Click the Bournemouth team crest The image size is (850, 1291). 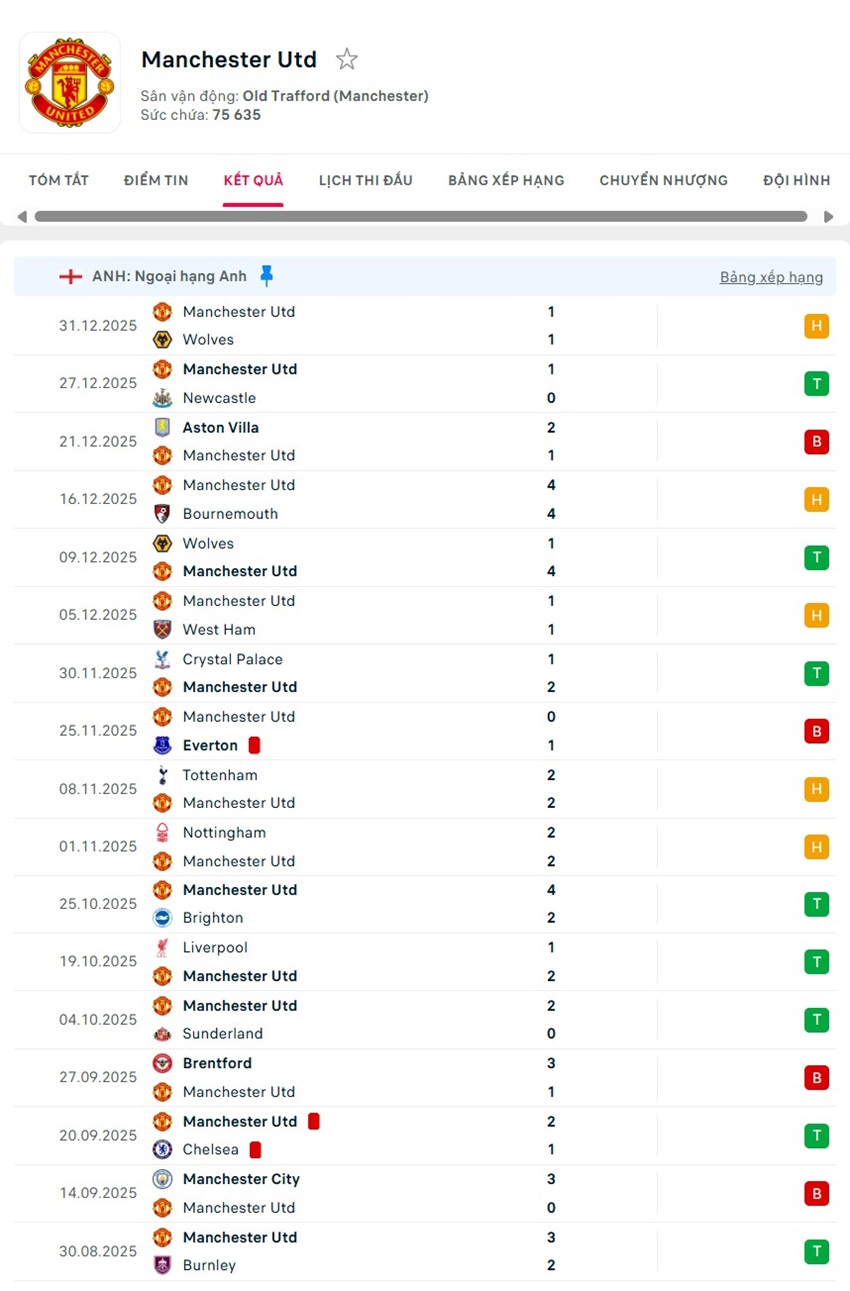pyautogui.click(x=162, y=514)
